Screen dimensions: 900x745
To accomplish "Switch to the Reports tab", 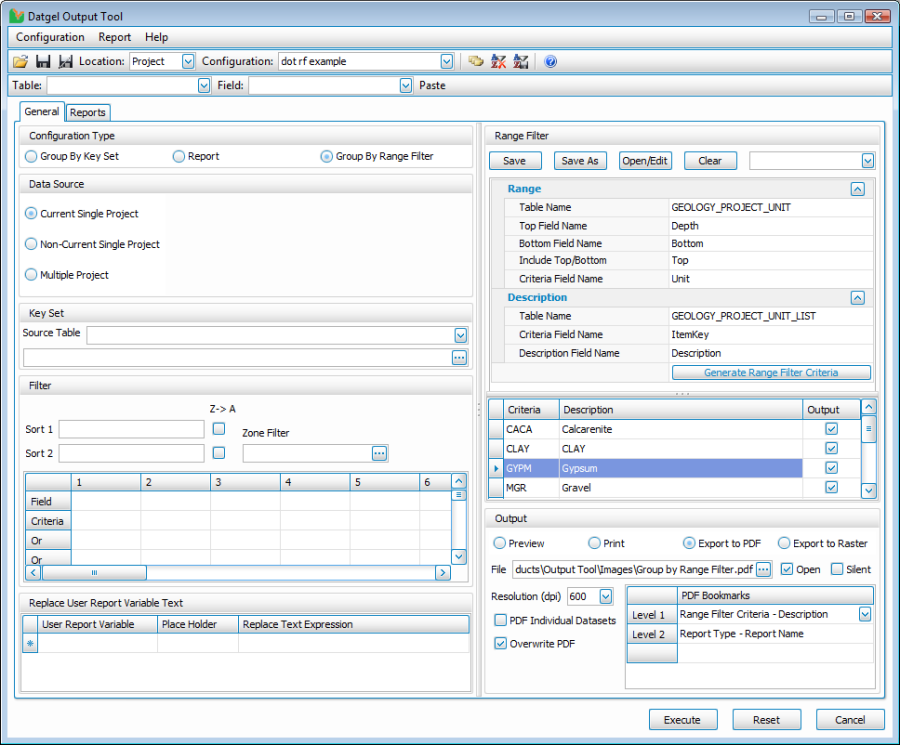I will tap(88, 113).
